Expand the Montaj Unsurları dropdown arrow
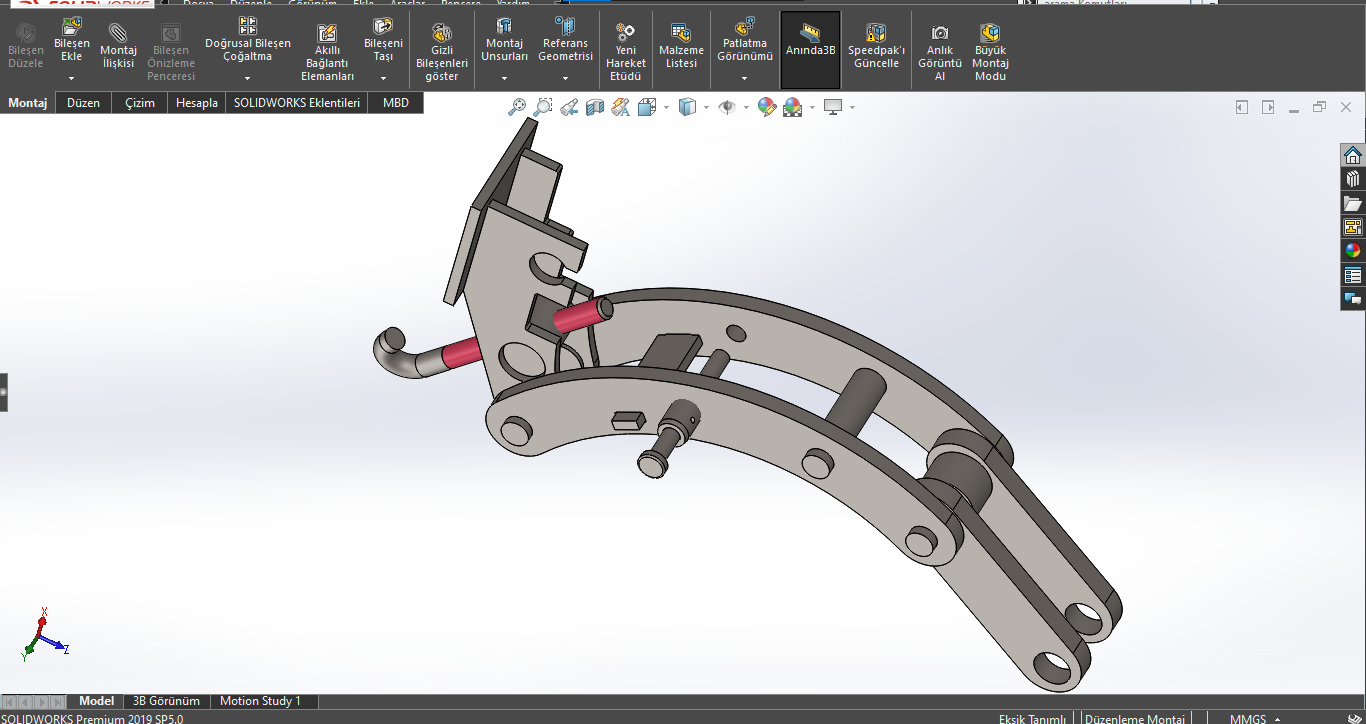 click(504, 78)
